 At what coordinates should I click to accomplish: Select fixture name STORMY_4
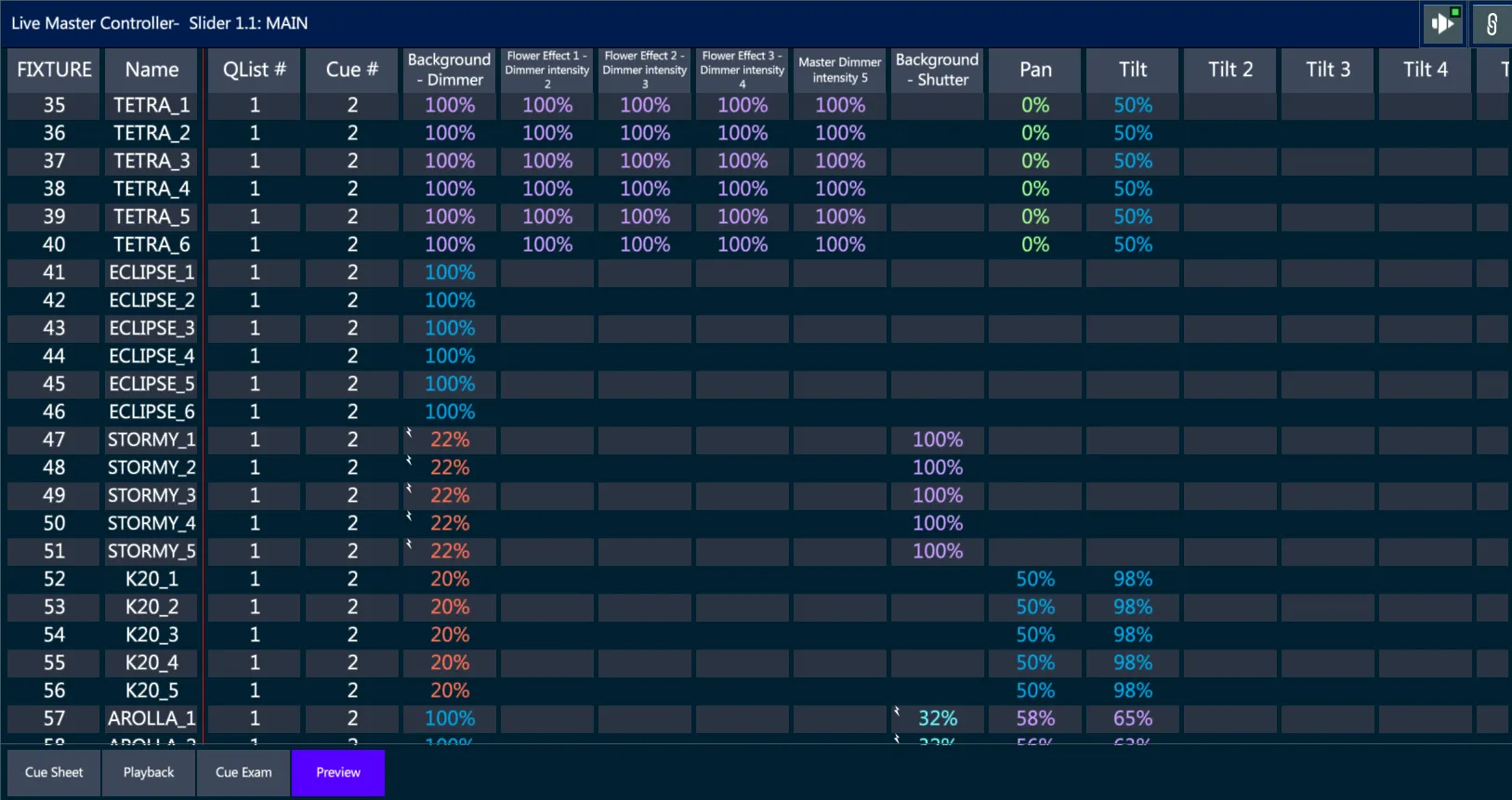pos(152,523)
